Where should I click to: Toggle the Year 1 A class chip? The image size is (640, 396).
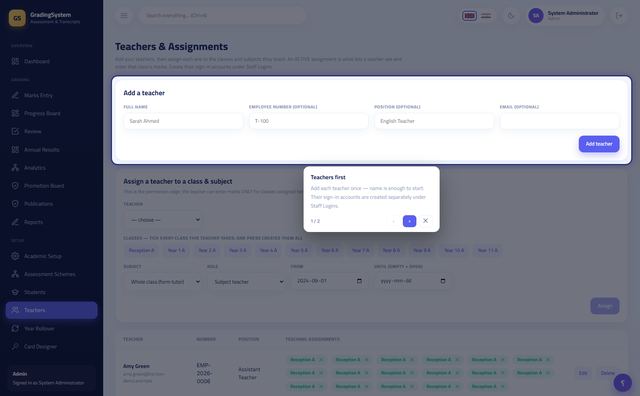click(x=176, y=250)
